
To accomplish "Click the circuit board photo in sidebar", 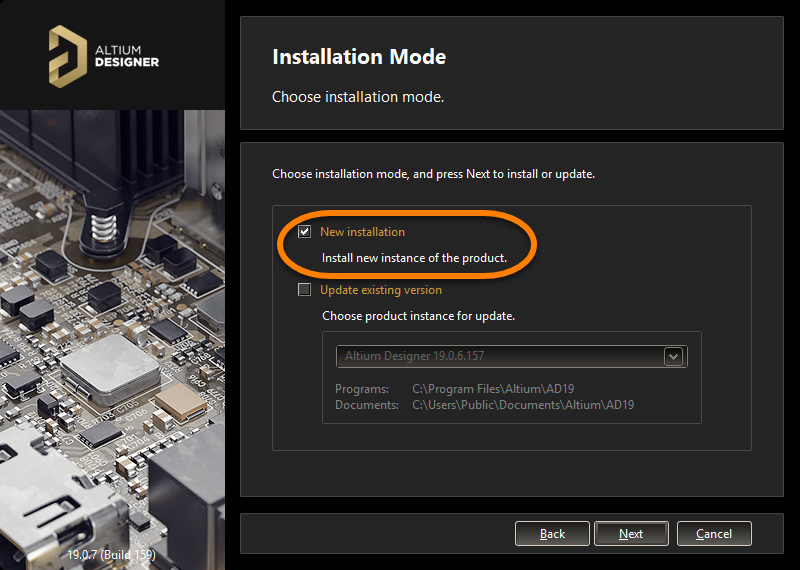I will click(x=112, y=330).
